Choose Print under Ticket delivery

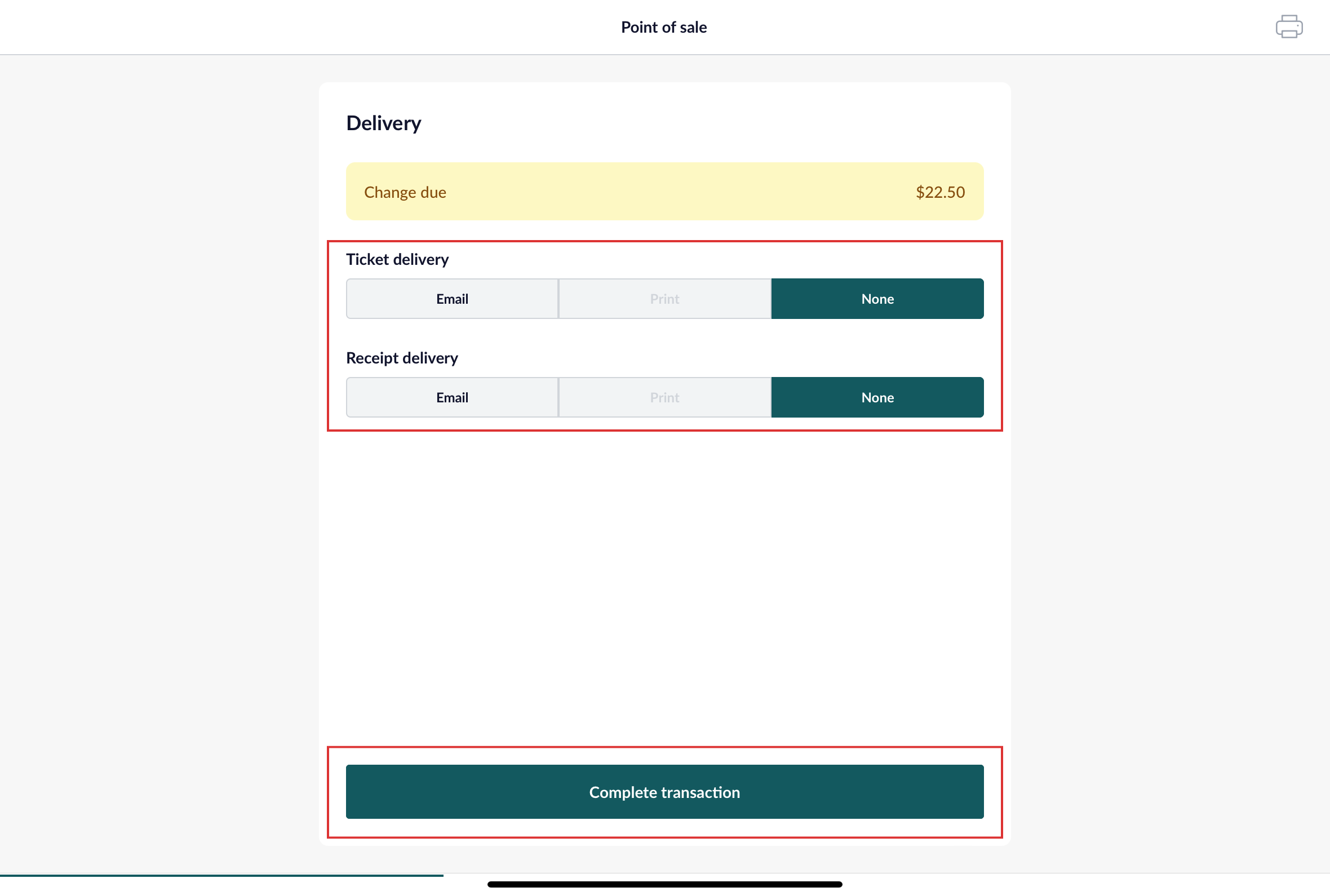(x=664, y=299)
